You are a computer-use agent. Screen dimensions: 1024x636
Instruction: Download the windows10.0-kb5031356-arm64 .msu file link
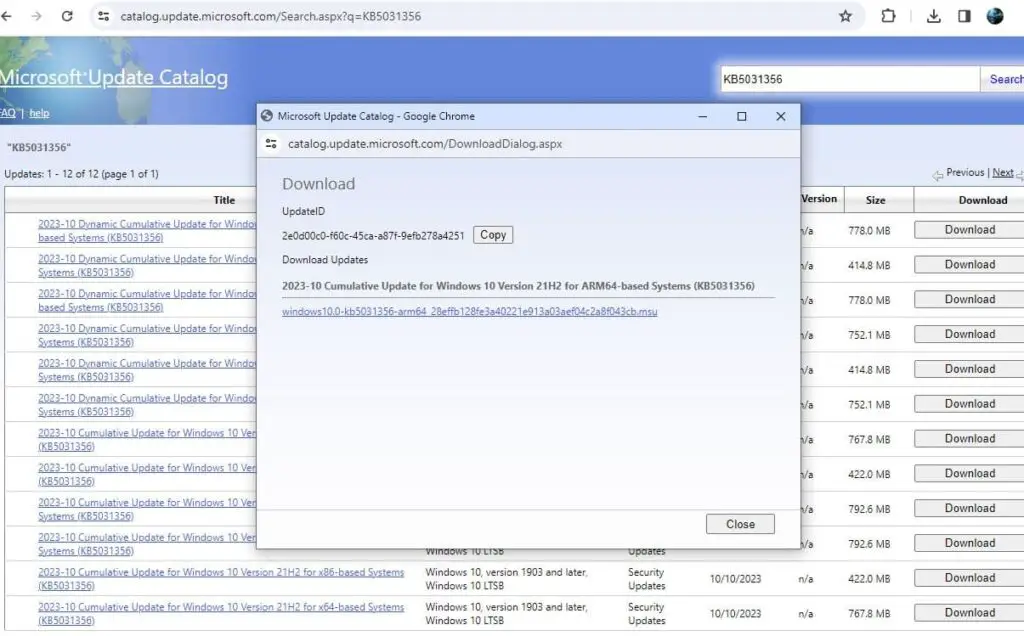click(469, 311)
